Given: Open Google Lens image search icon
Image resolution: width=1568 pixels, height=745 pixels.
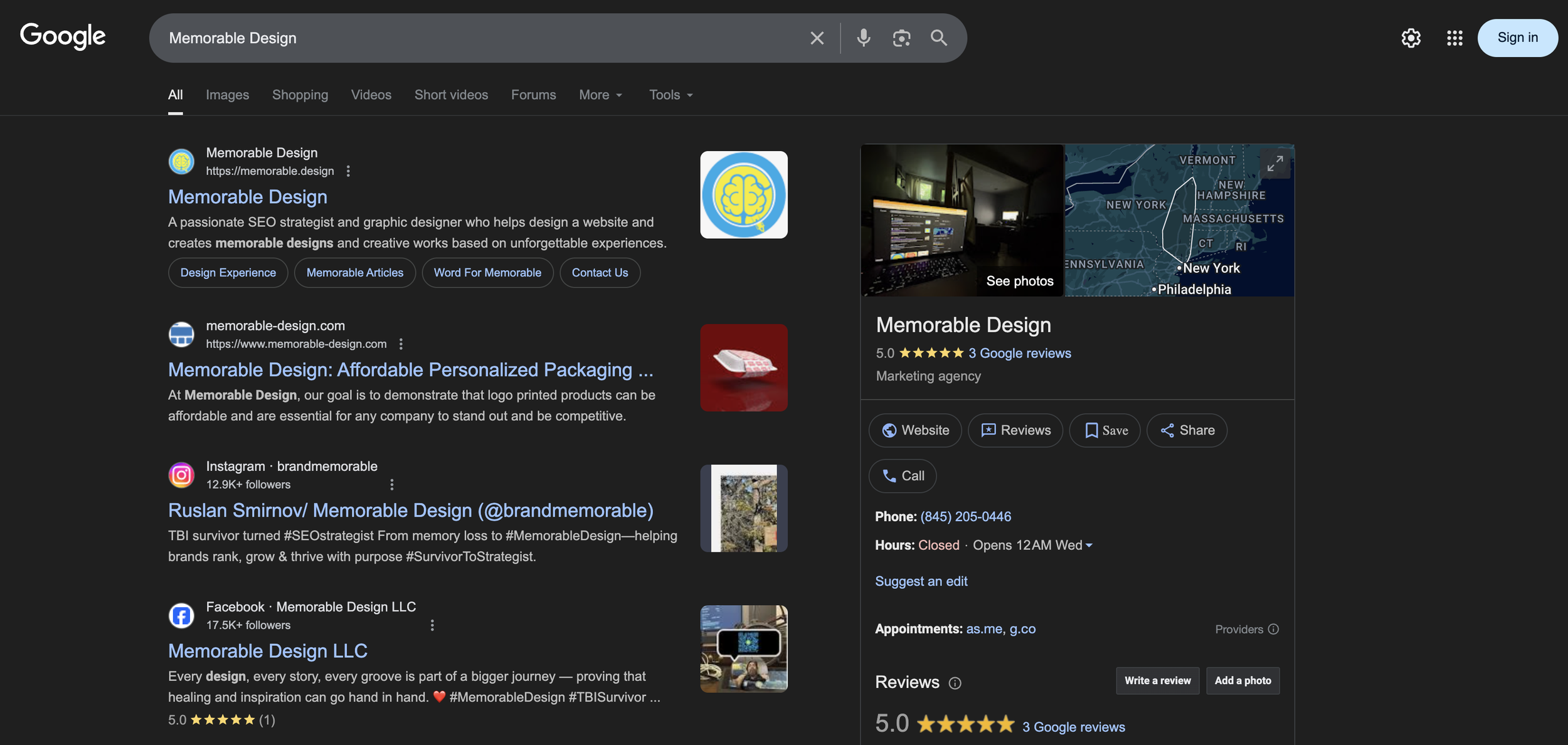Looking at the screenshot, I should point(901,38).
